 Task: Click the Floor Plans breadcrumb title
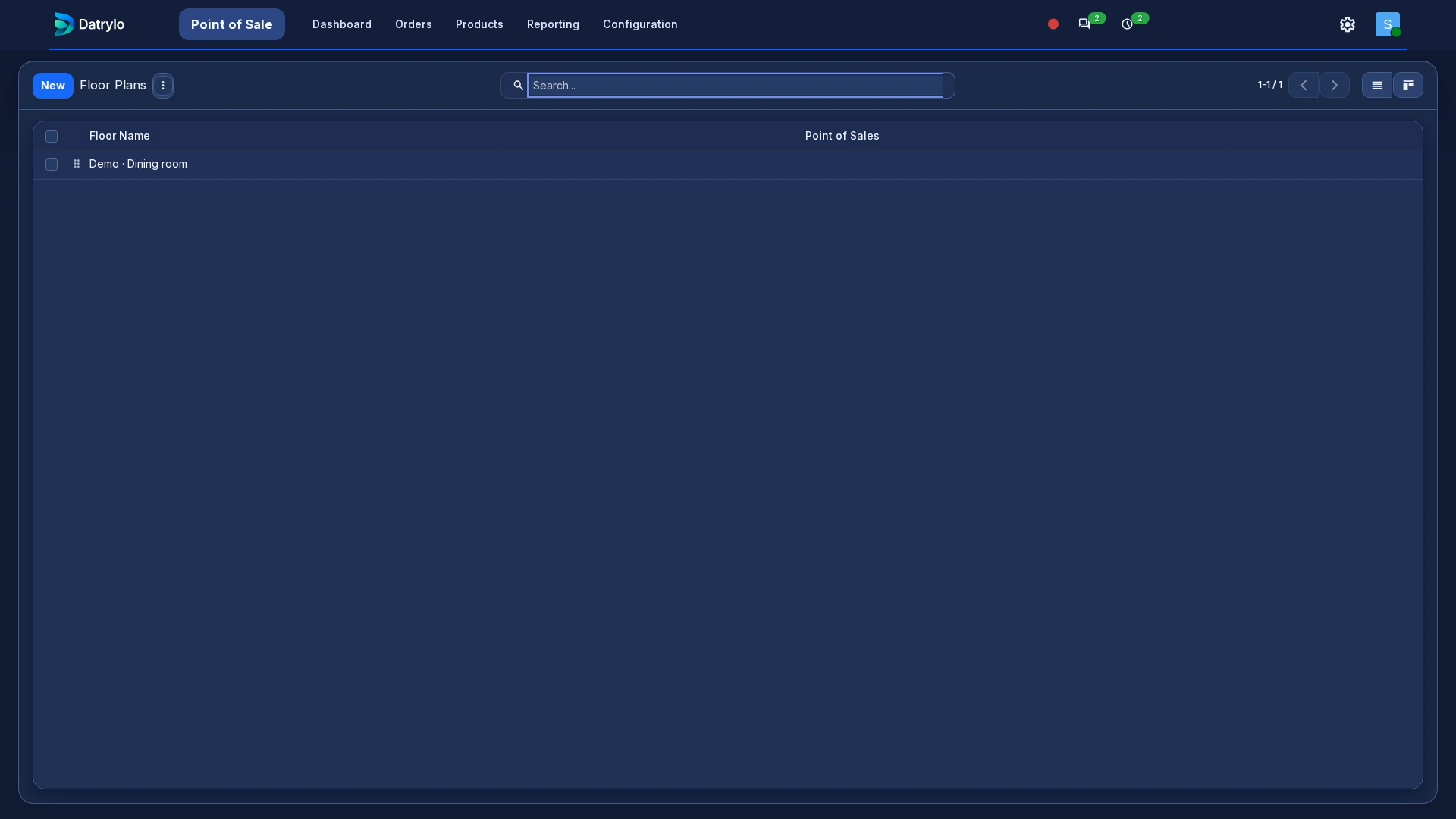pyautogui.click(x=113, y=85)
